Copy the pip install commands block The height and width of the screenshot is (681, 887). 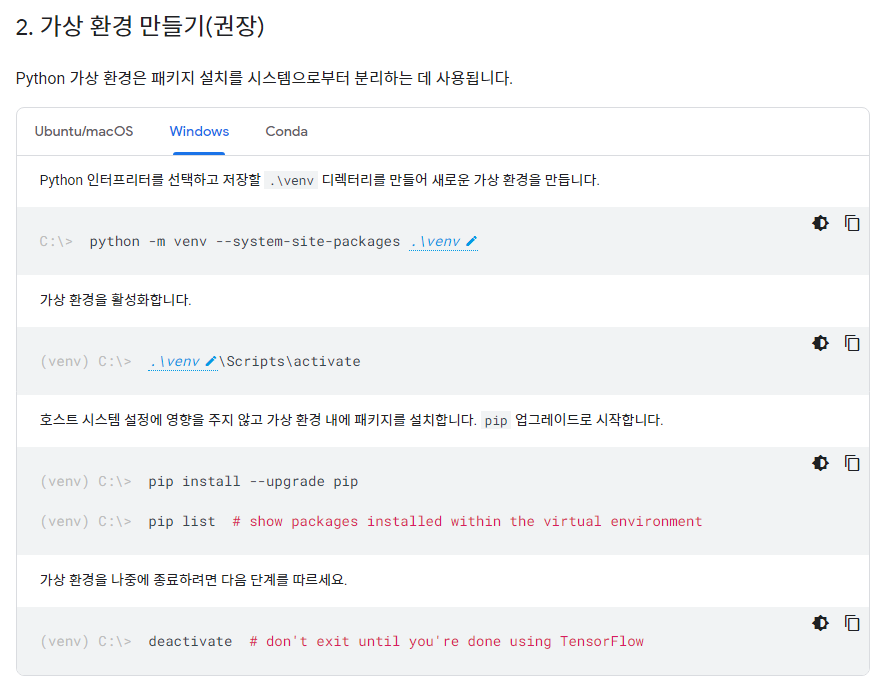(x=852, y=463)
